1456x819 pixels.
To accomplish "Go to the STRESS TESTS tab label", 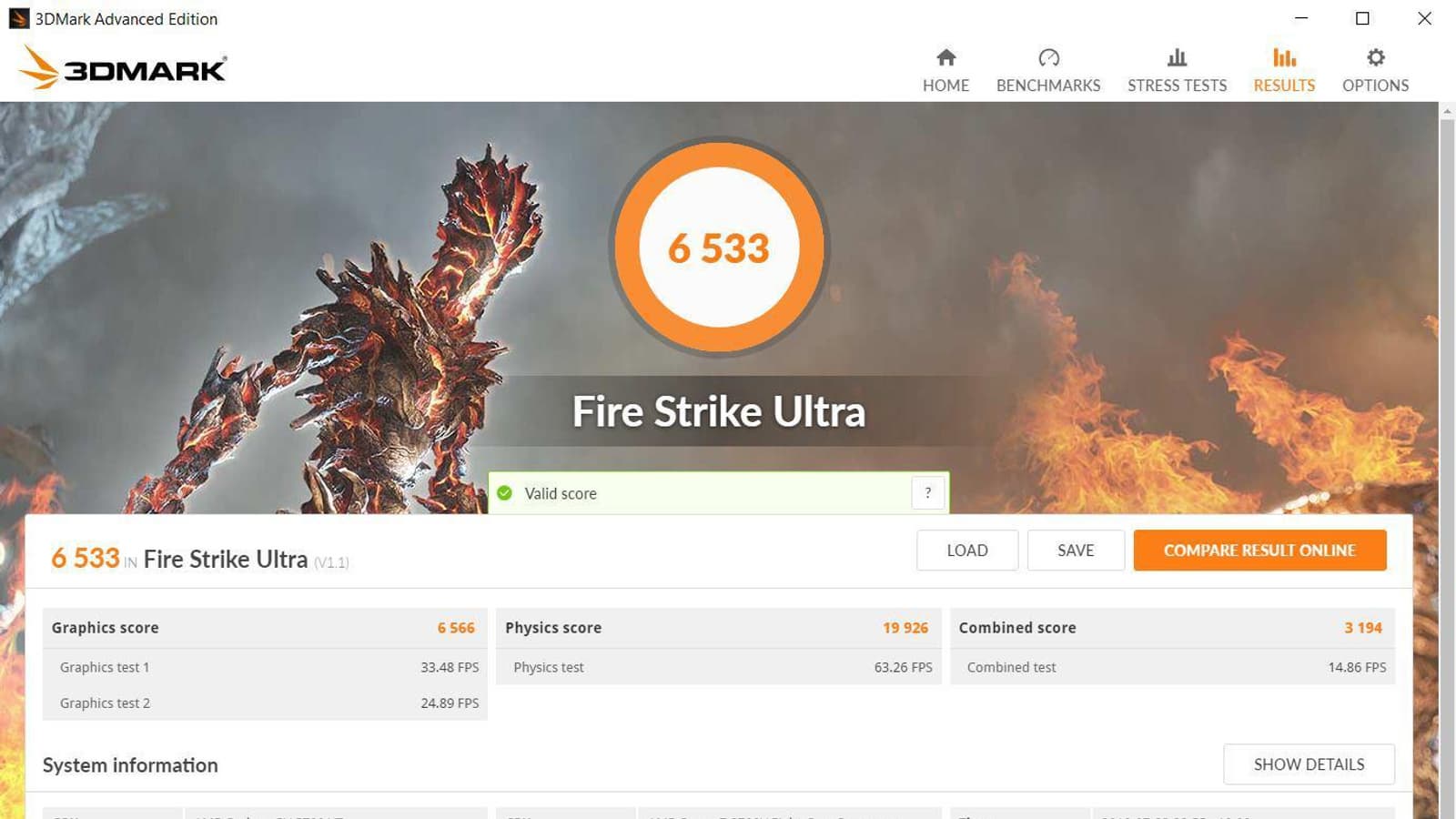I will tap(1177, 86).
